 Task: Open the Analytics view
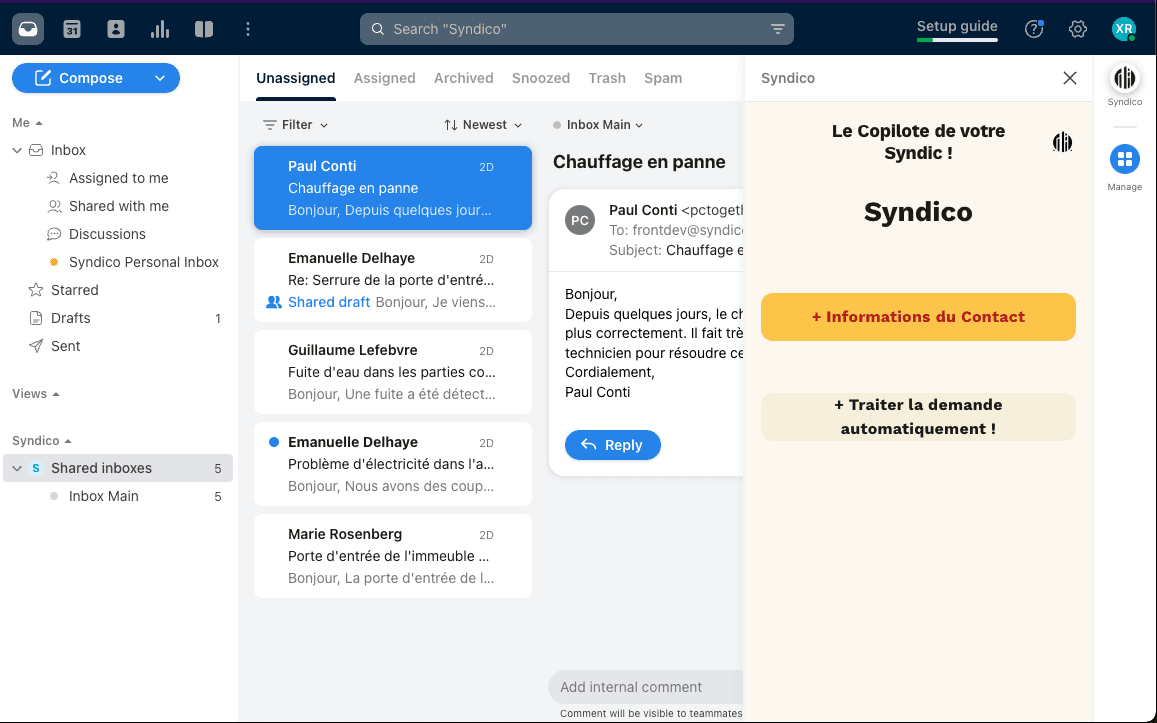tap(159, 28)
